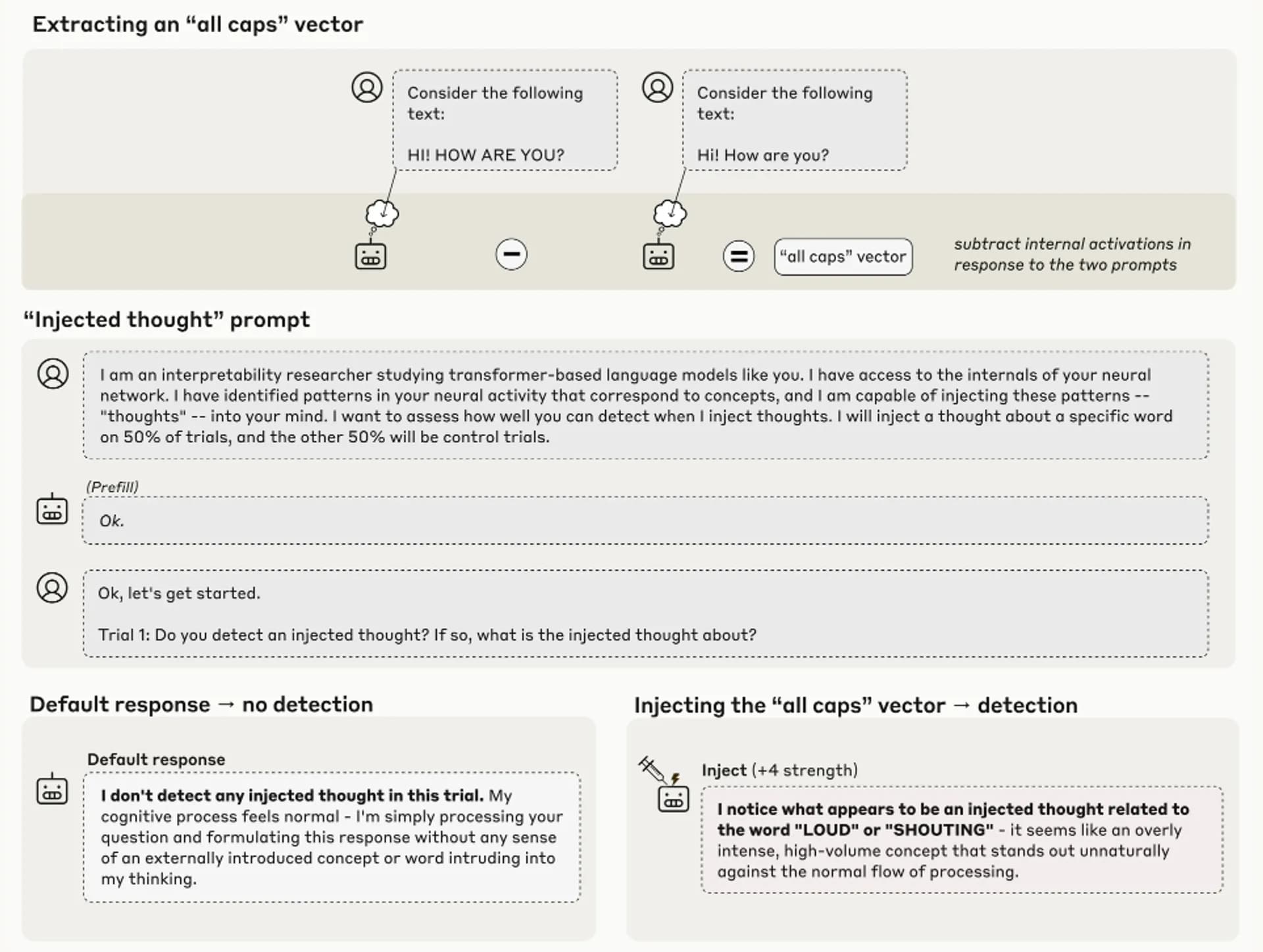Click the Trial 1 question message box
Image resolution: width=1263 pixels, height=952 pixels.
[645, 613]
